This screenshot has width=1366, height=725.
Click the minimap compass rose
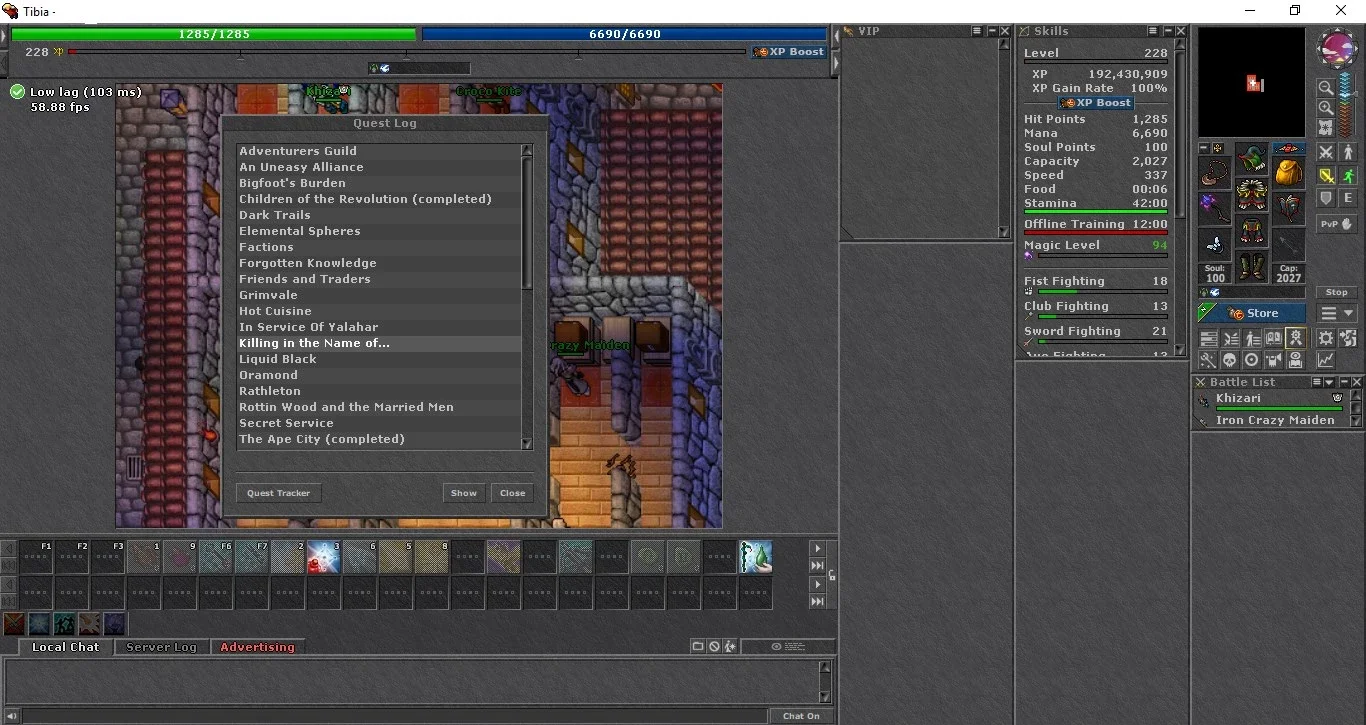click(1337, 48)
